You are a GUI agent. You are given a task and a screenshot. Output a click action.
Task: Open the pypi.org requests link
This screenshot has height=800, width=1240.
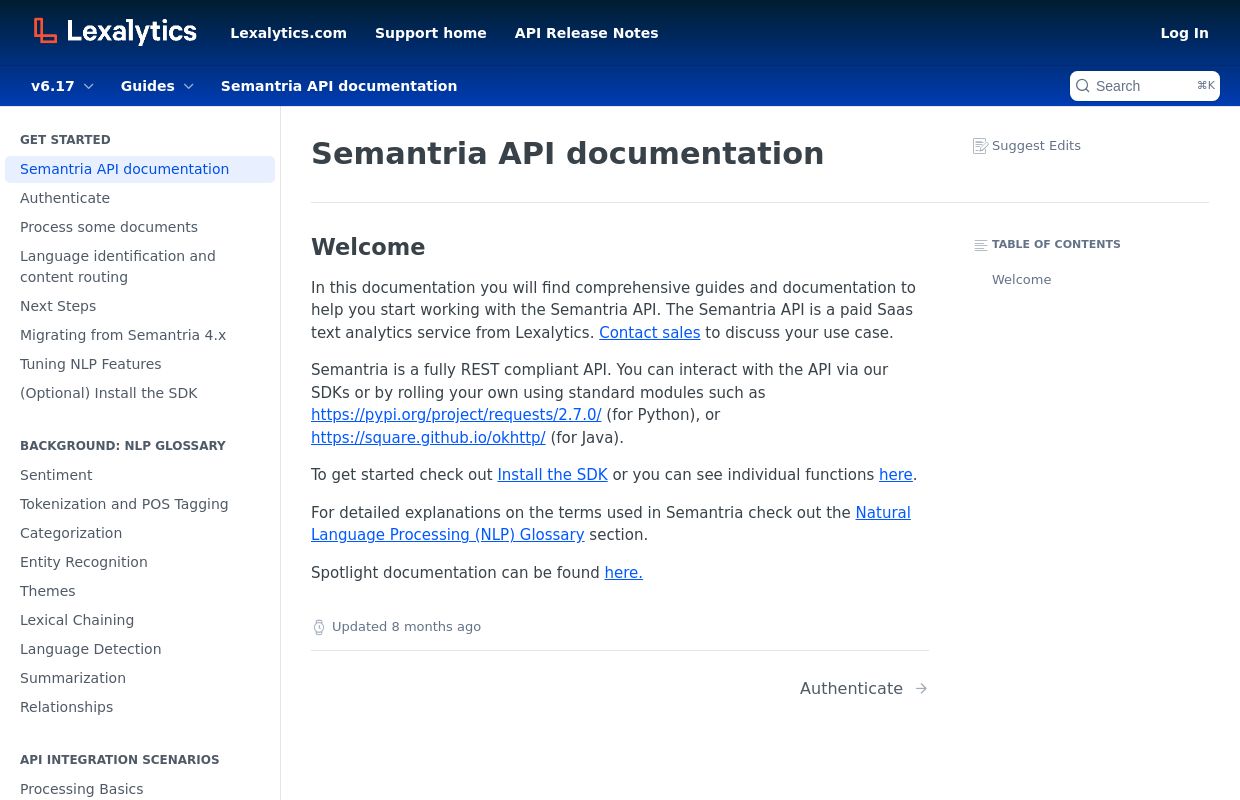click(456, 414)
